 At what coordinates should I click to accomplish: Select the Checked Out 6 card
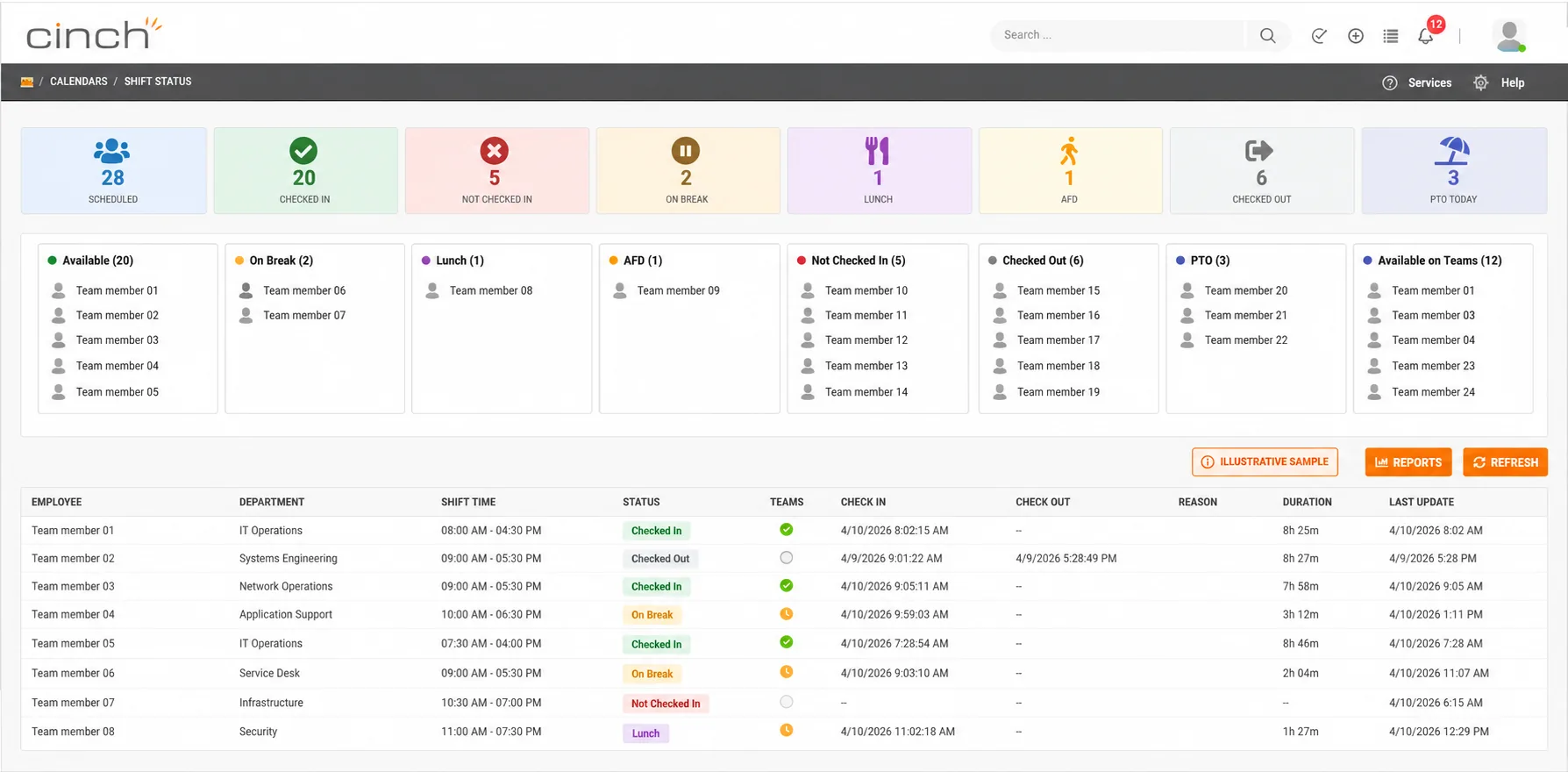[1262, 171]
